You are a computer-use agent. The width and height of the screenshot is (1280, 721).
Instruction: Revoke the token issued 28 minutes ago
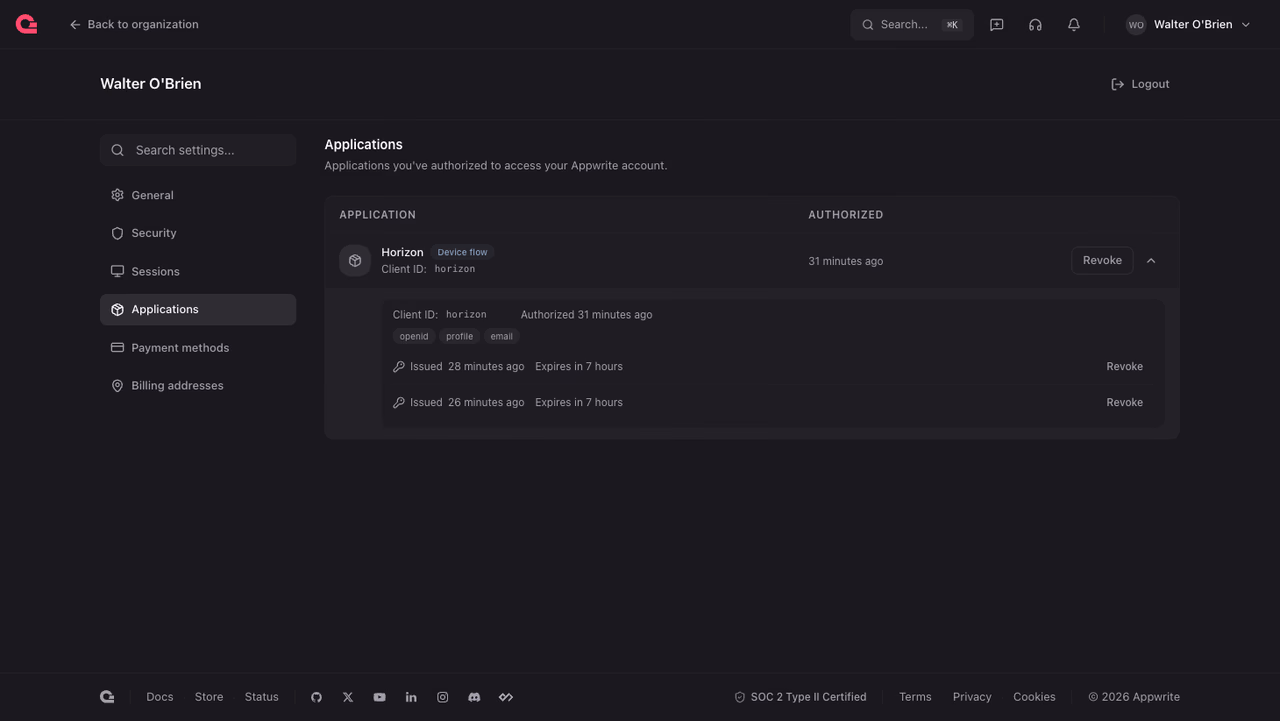point(1124,367)
